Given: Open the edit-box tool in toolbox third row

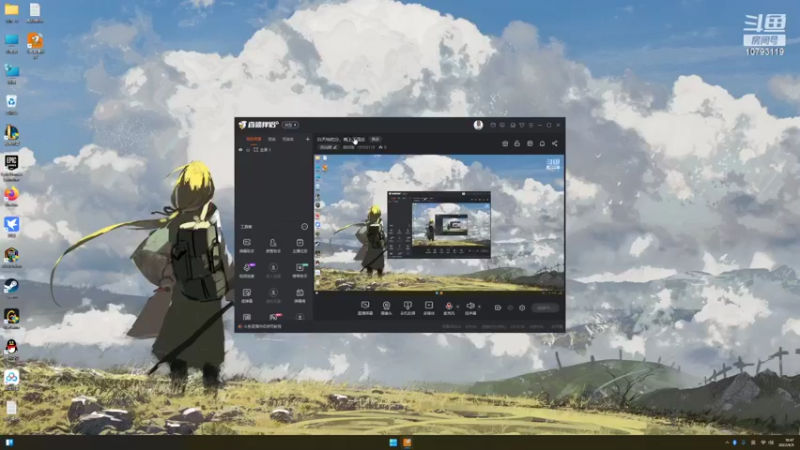Looking at the screenshot, I should click(247, 295).
